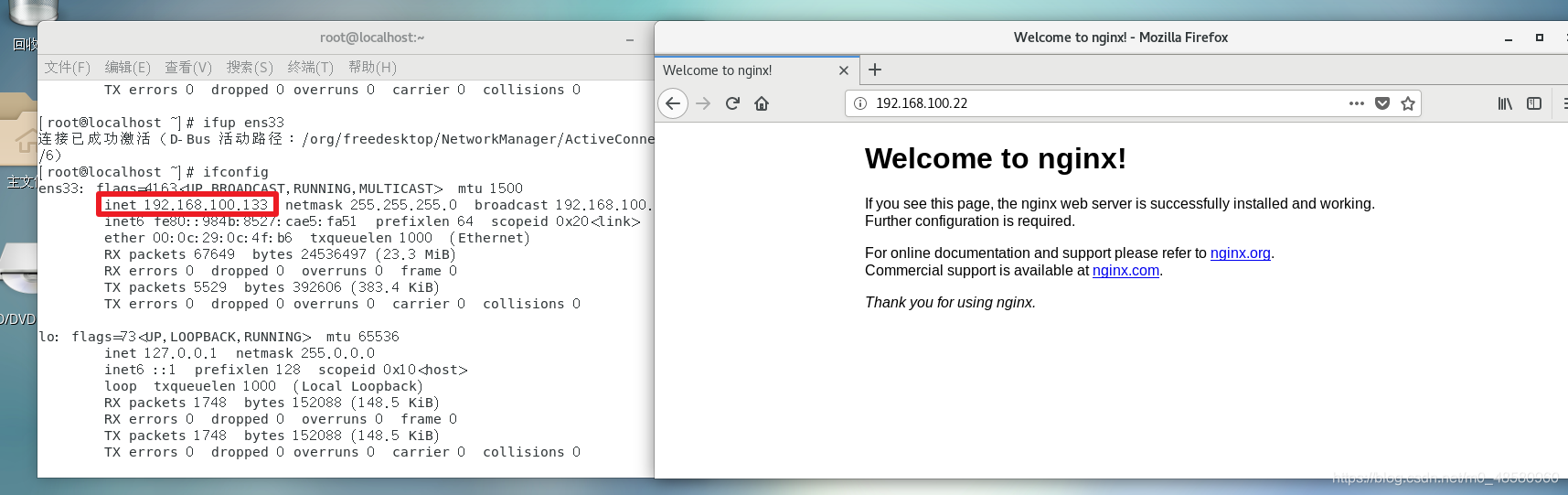Open the nginx.org link
Viewport: 1568px width, 495px height.
pos(1240,253)
